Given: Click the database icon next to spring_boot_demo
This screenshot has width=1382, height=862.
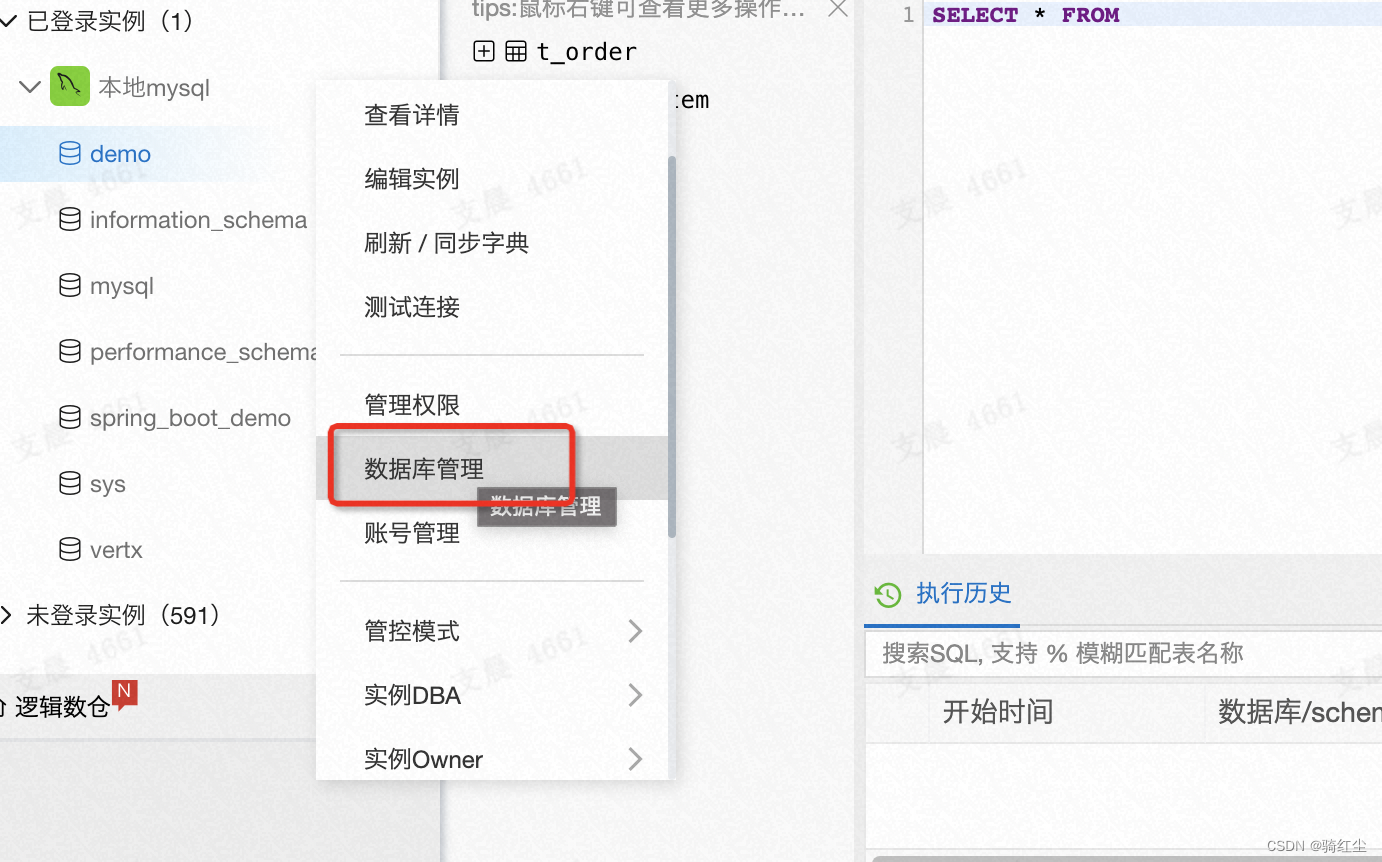Looking at the screenshot, I should click(x=70, y=418).
